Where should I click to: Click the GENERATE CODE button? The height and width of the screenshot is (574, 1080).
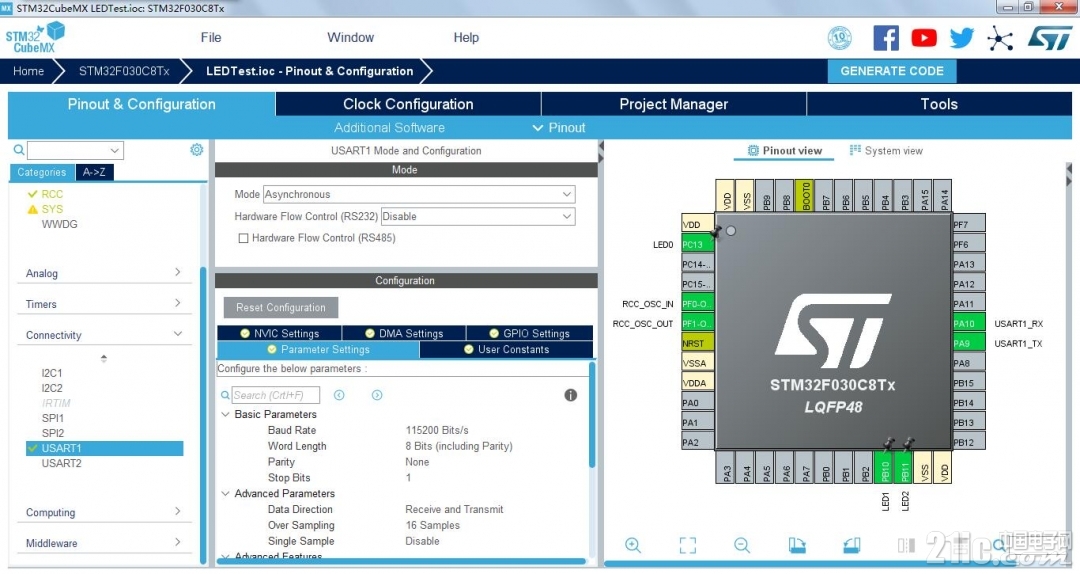click(x=892, y=71)
